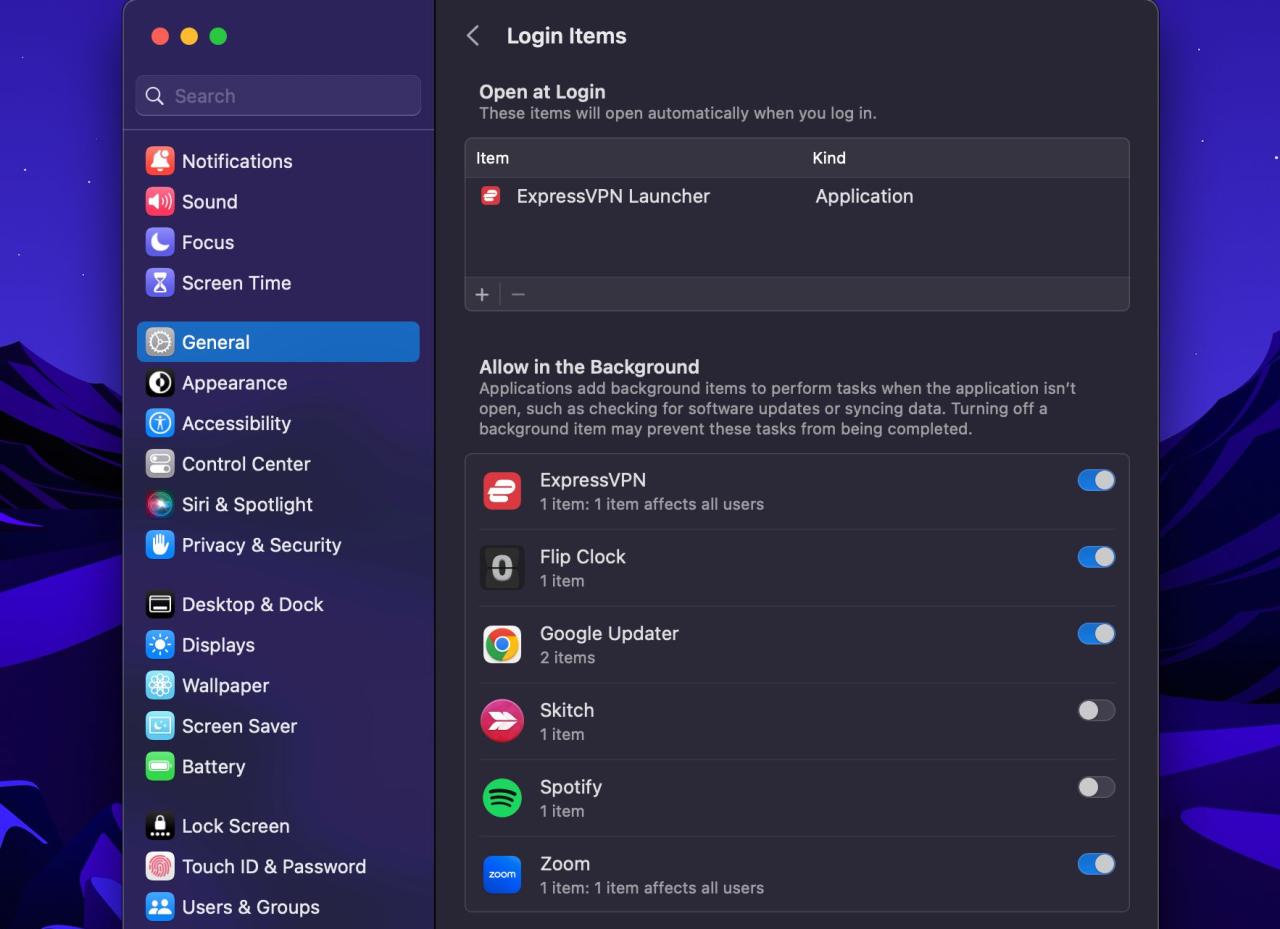Screen dimensions: 1280x929
Task: Click the Spotify app icon
Action: 502,798
